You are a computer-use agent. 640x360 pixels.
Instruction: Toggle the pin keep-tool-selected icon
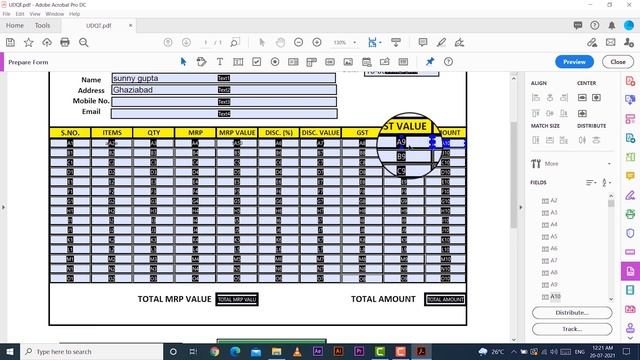point(430,62)
